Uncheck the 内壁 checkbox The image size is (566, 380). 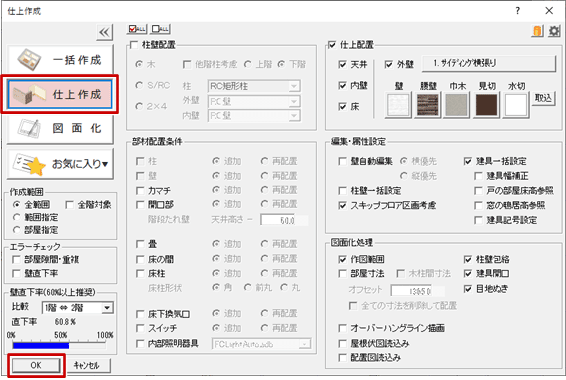click(343, 85)
